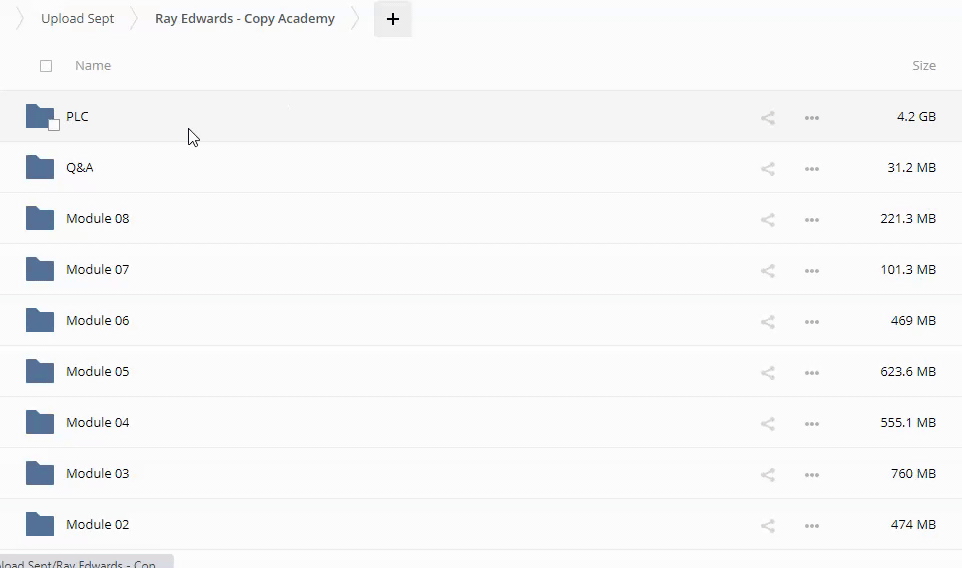962x568 pixels.
Task: Add a new item with plus button
Action: point(393,19)
